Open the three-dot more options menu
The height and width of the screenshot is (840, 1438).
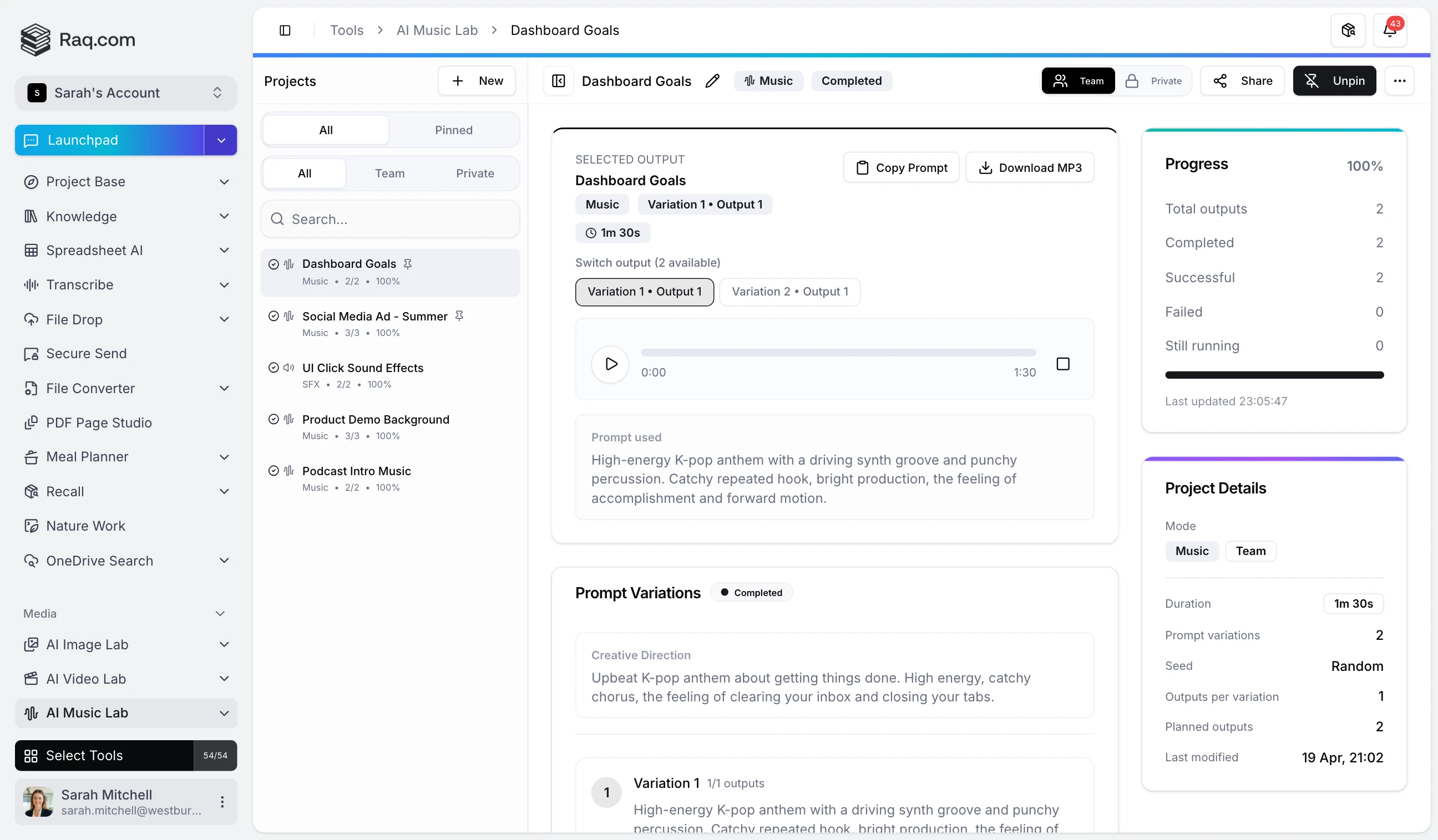[1399, 81]
